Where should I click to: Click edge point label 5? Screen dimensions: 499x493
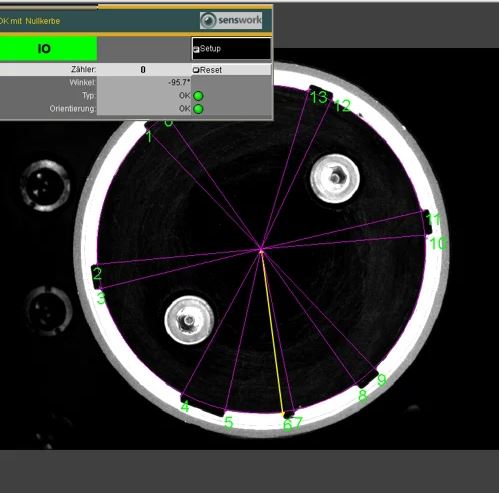pos(228,423)
